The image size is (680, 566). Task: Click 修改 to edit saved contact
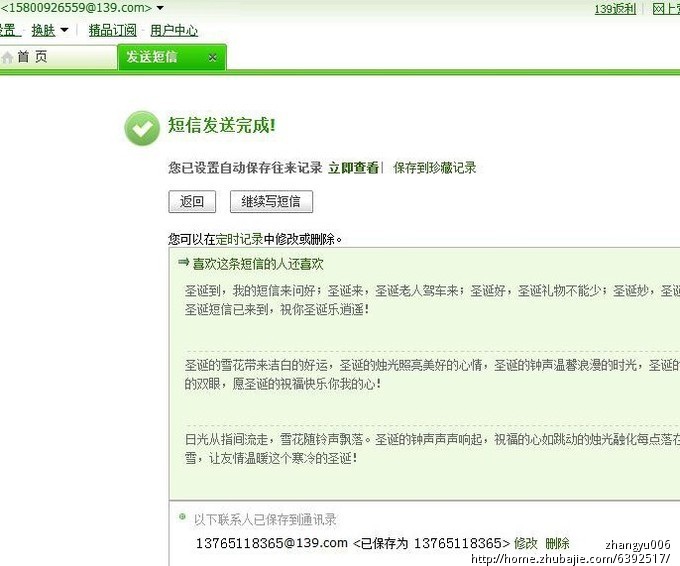coord(526,543)
